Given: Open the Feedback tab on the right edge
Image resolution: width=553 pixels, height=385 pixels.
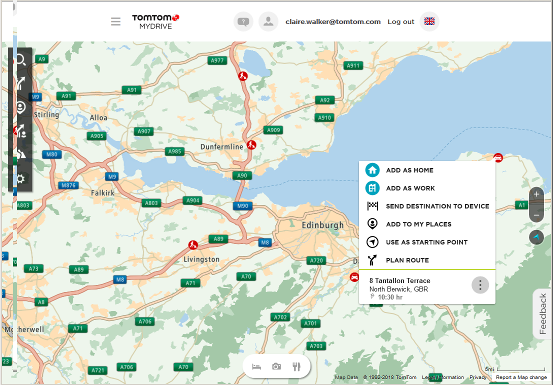Looking at the screenshot, I should (543, 314).
